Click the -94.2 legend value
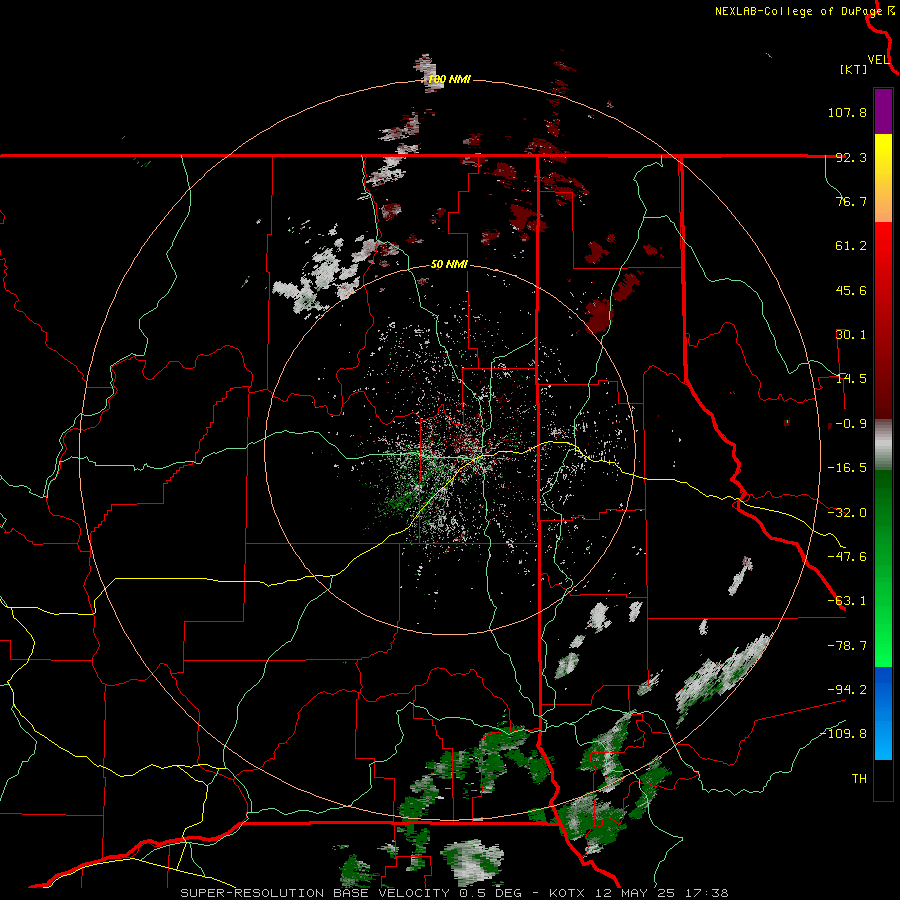Image resolution: width=900 pixels, height=900 pixels. 847,690
